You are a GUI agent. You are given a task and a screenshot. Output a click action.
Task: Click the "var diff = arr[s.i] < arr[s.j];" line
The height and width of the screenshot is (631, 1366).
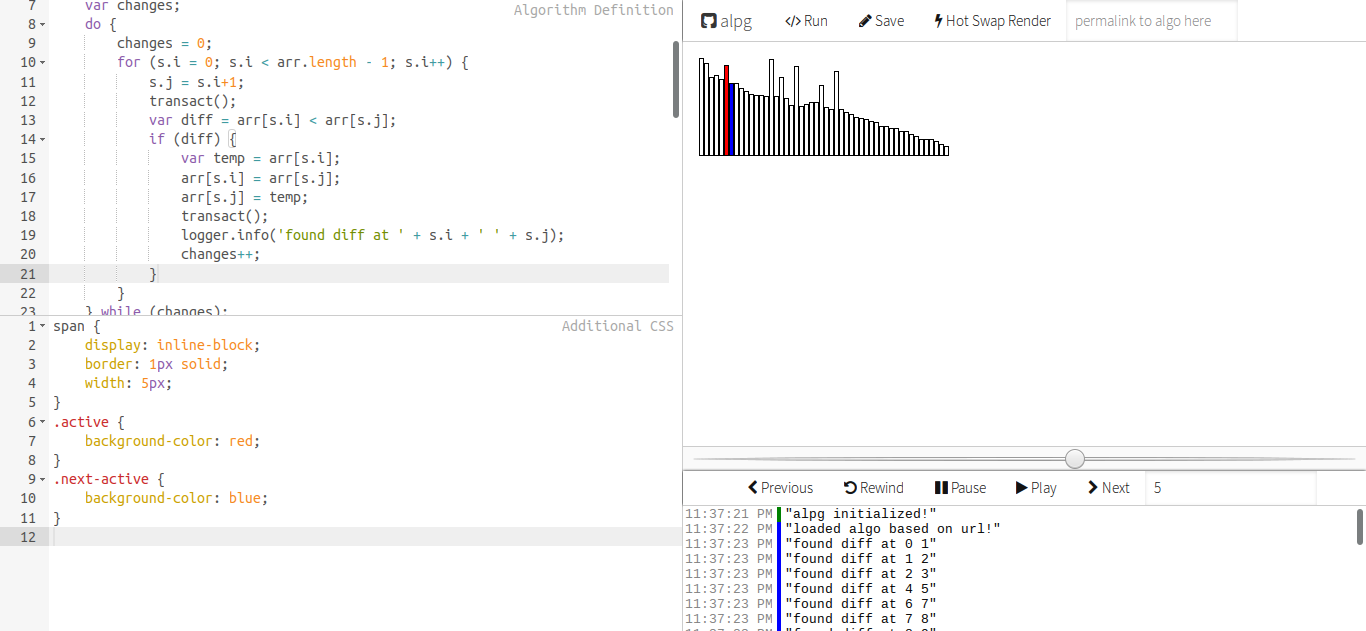click(273, 121)
